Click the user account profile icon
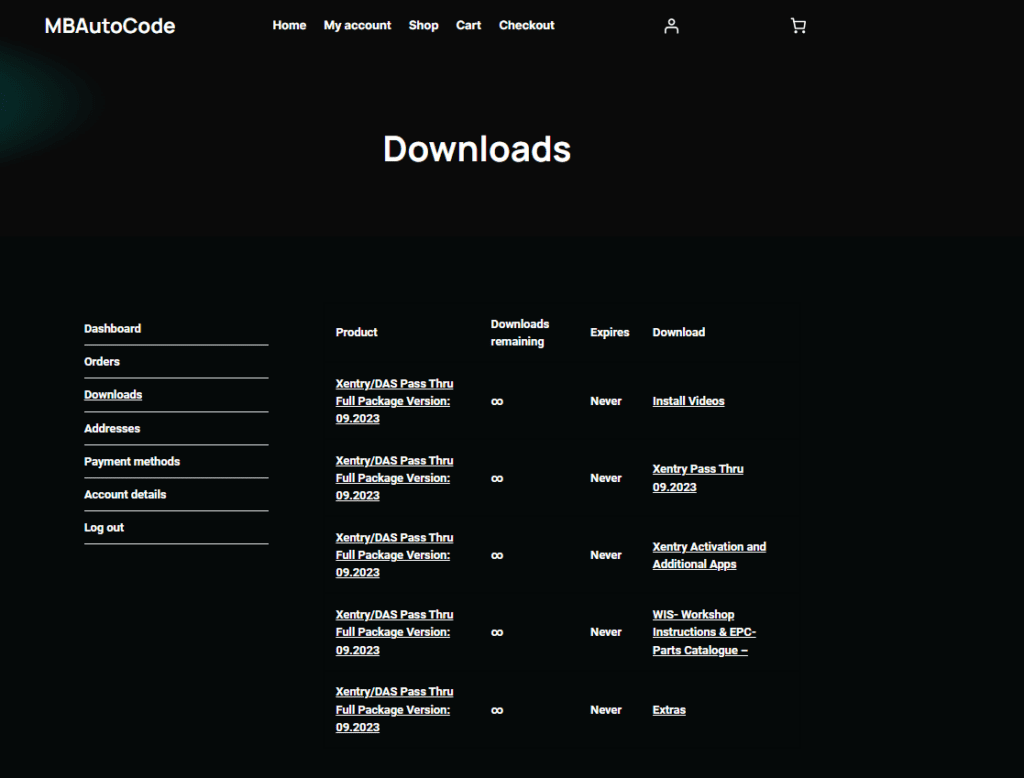 pyautogui.click(x=671, y=26)
